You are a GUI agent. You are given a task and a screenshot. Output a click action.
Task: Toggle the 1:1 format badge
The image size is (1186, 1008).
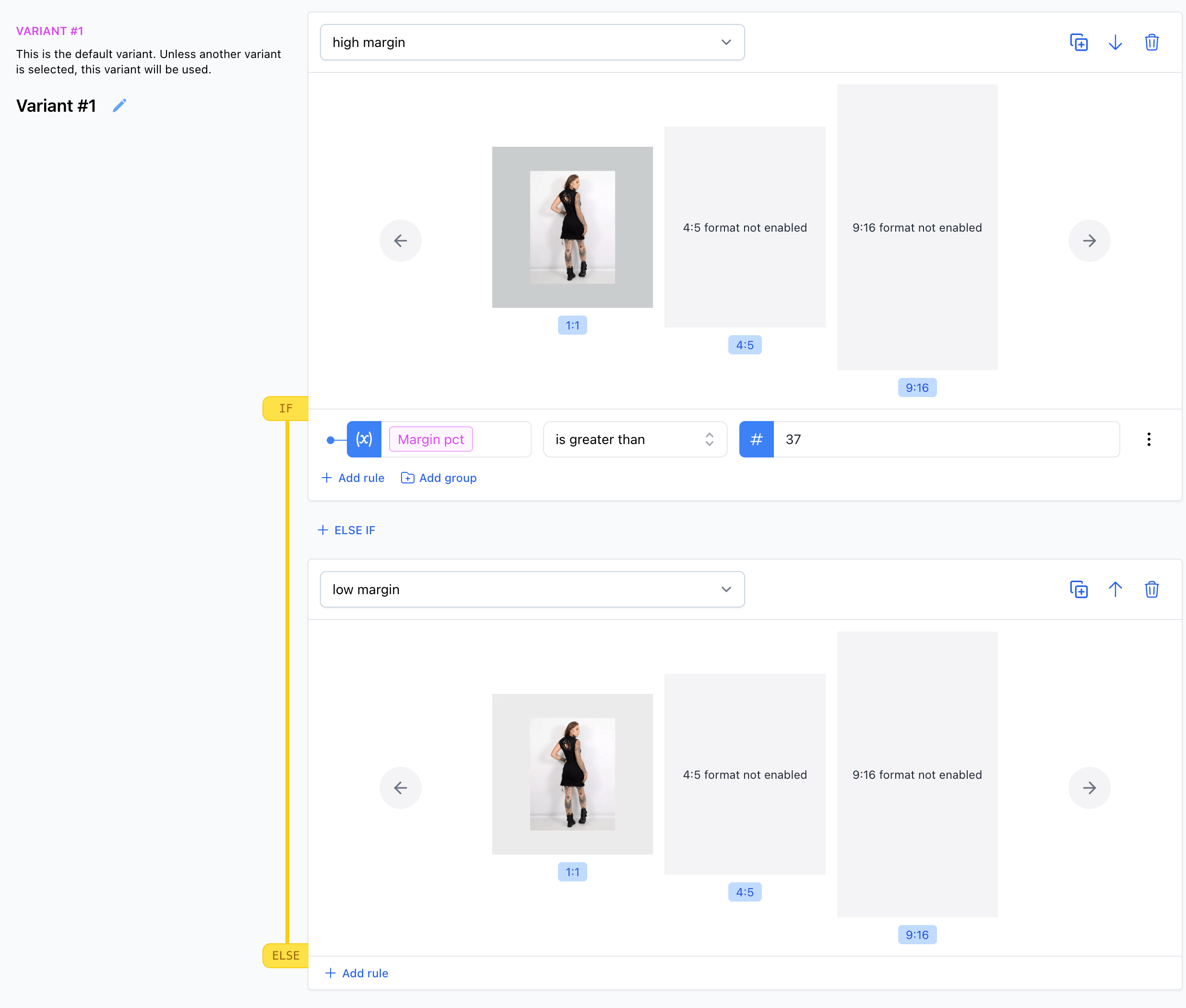[x=572, y=325]
